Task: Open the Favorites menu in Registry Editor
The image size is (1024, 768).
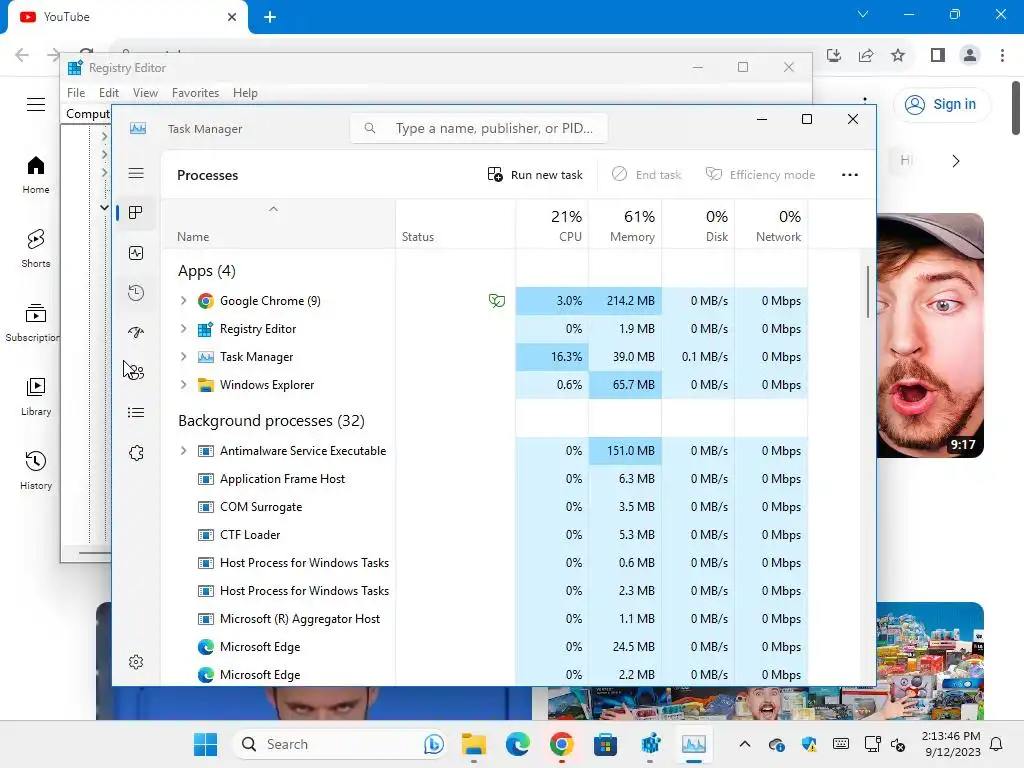Action: 195,93
